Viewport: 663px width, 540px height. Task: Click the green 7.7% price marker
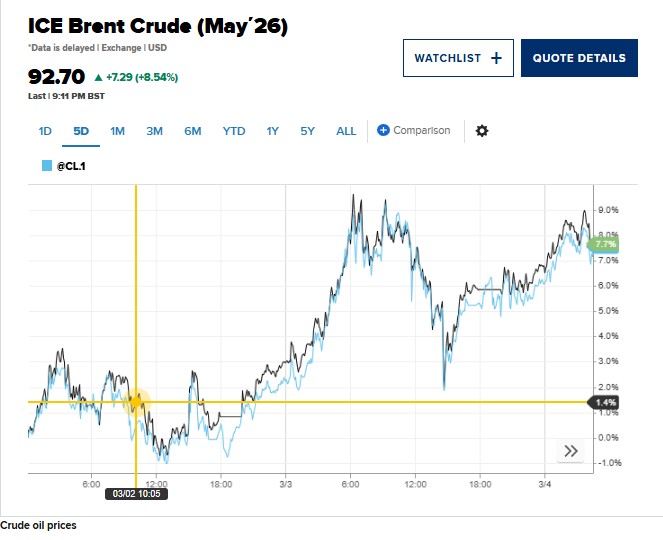pyautogui.click(x=605, y=244)
